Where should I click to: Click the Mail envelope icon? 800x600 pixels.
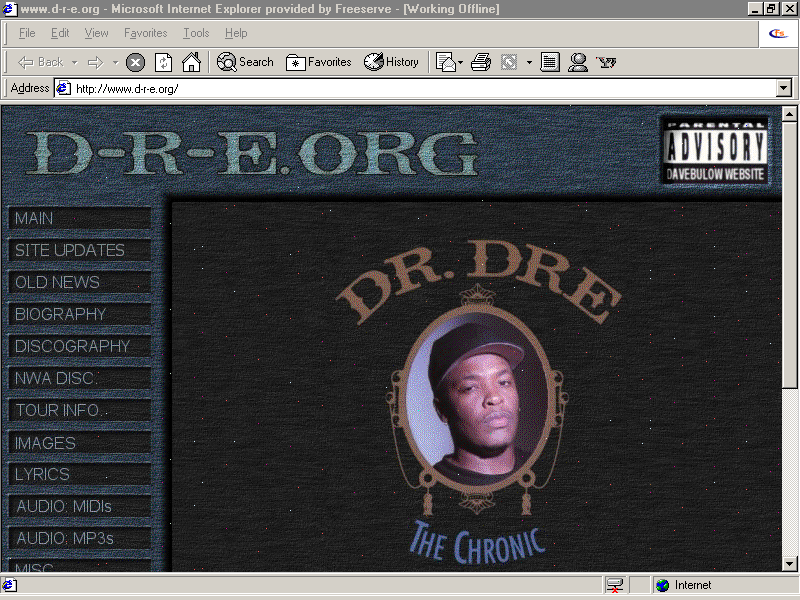click(446, 62)
